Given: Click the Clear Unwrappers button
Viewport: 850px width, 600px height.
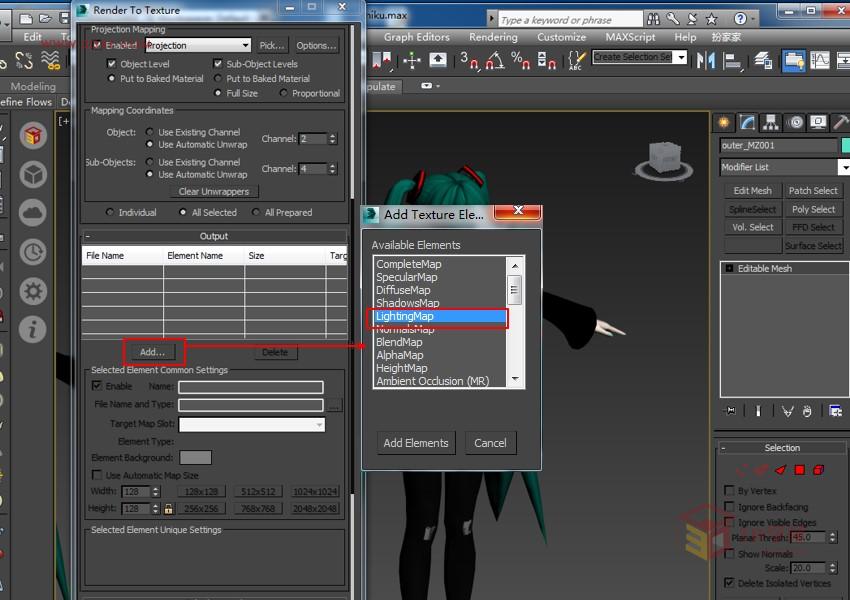Looking at the screenshot, I should pyautogui.click(x=214, y=191).
